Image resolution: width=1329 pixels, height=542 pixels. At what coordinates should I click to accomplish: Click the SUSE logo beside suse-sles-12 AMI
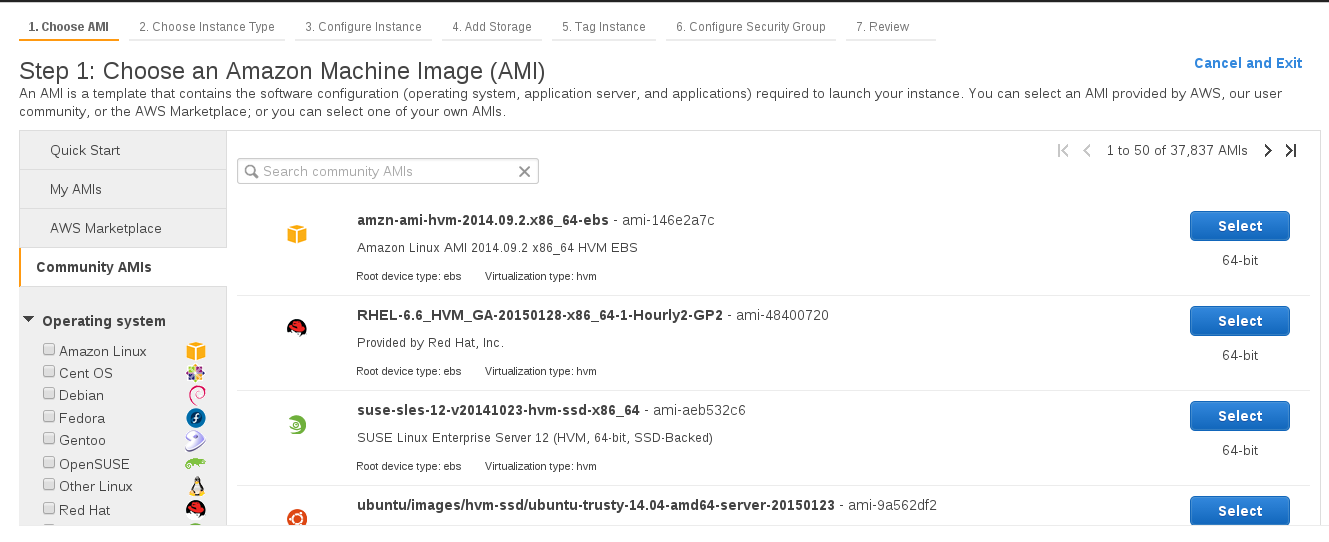(296, 425)
